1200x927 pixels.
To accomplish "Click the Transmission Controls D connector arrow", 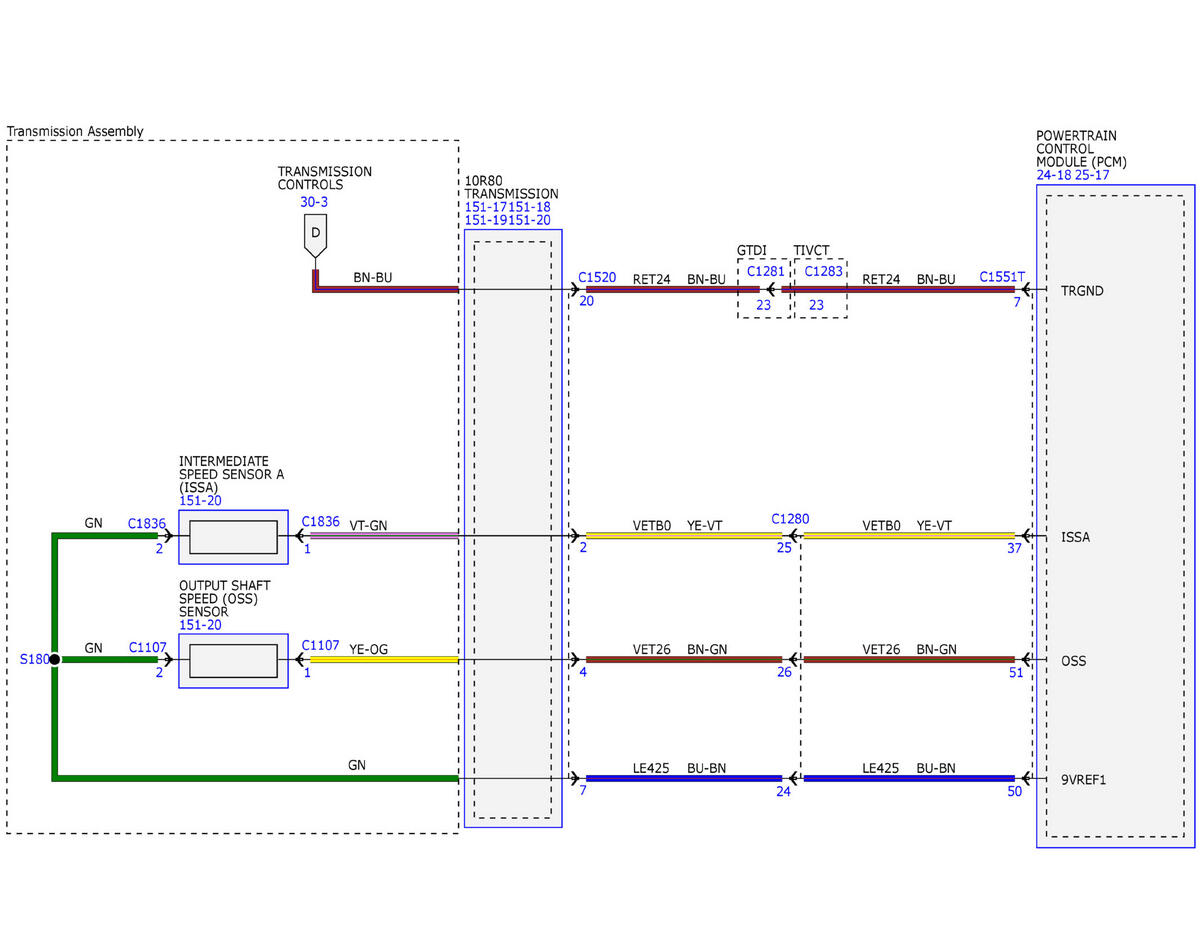I will tap(315, 236).
